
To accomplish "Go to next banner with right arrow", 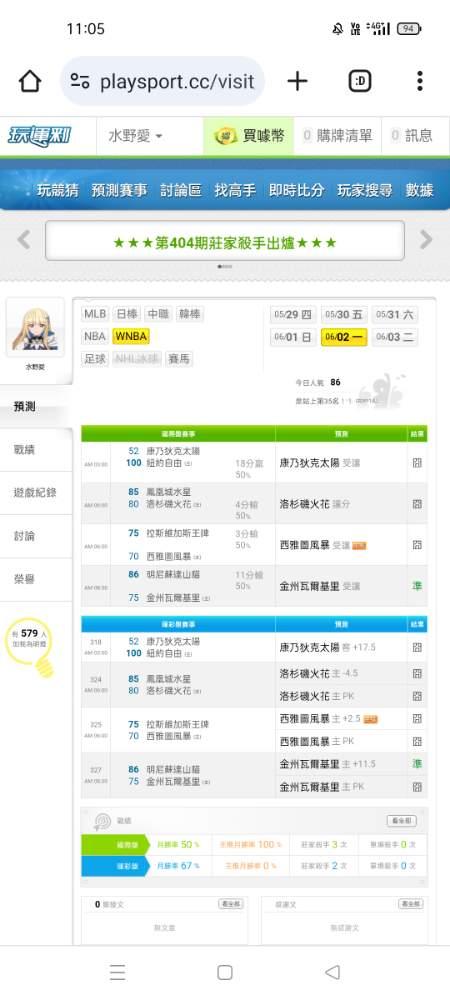I will 426,240.
